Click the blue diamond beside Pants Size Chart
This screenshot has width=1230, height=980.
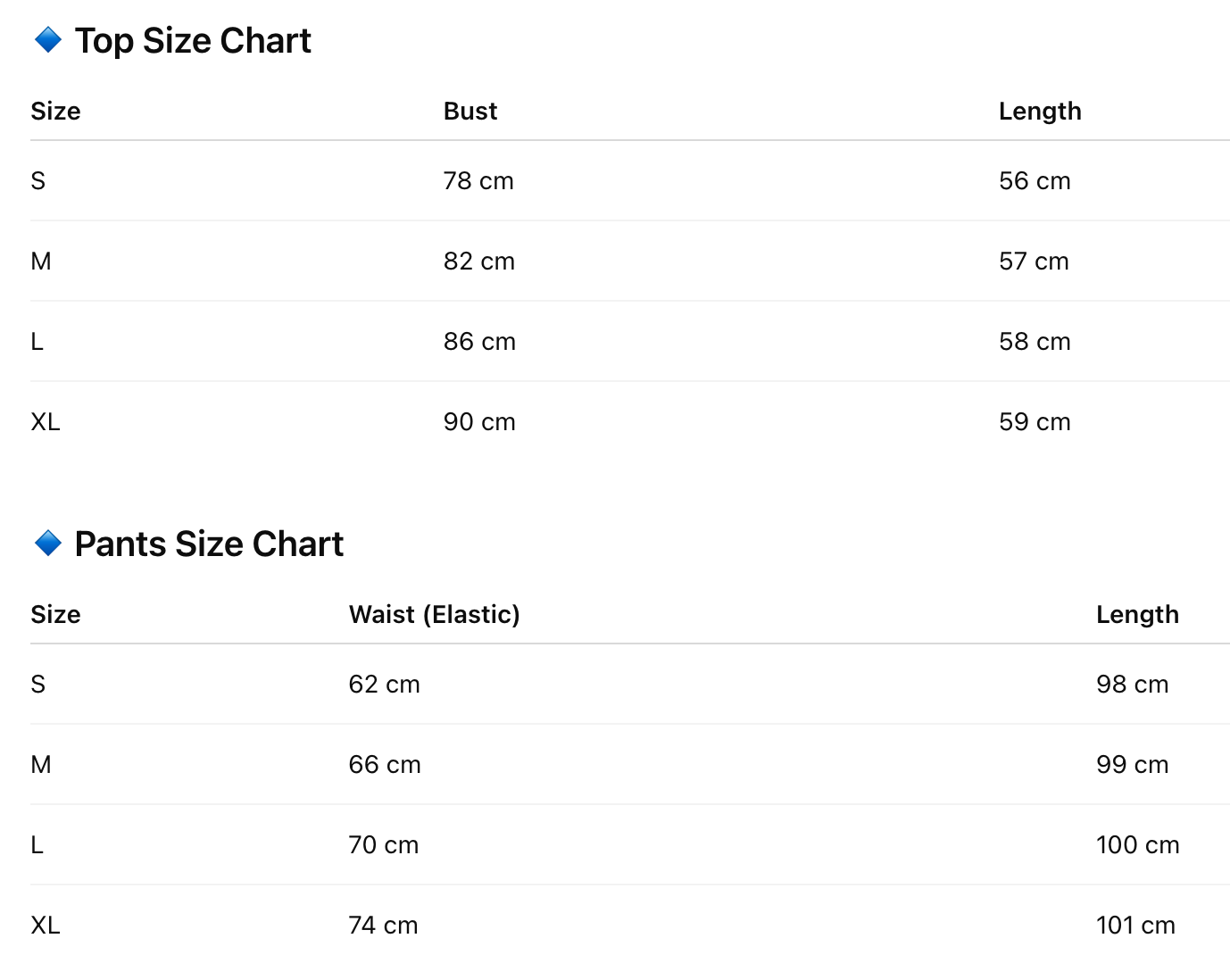[x=47, y=543]
